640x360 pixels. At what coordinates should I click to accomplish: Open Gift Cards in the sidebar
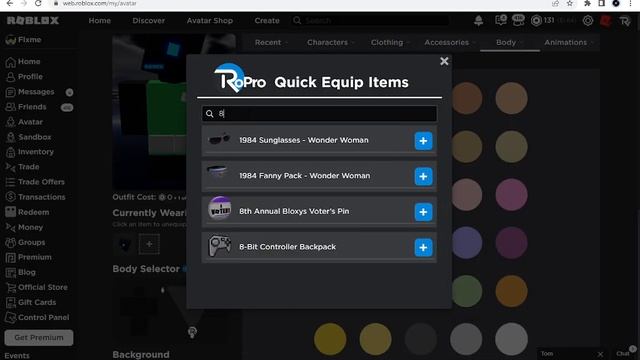tap(31, 302)
